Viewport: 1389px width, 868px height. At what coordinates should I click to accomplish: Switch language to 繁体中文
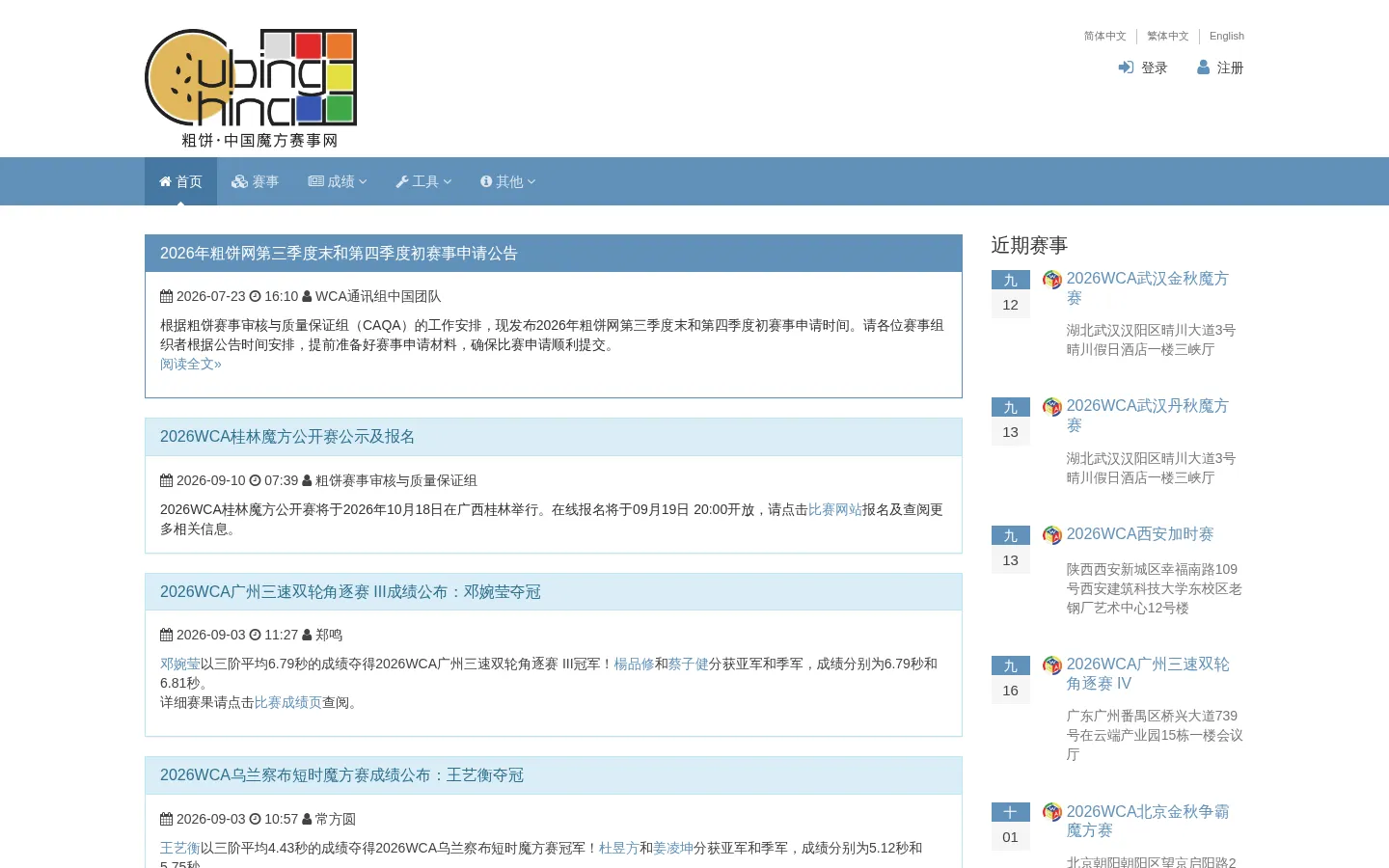point(1168,36)
